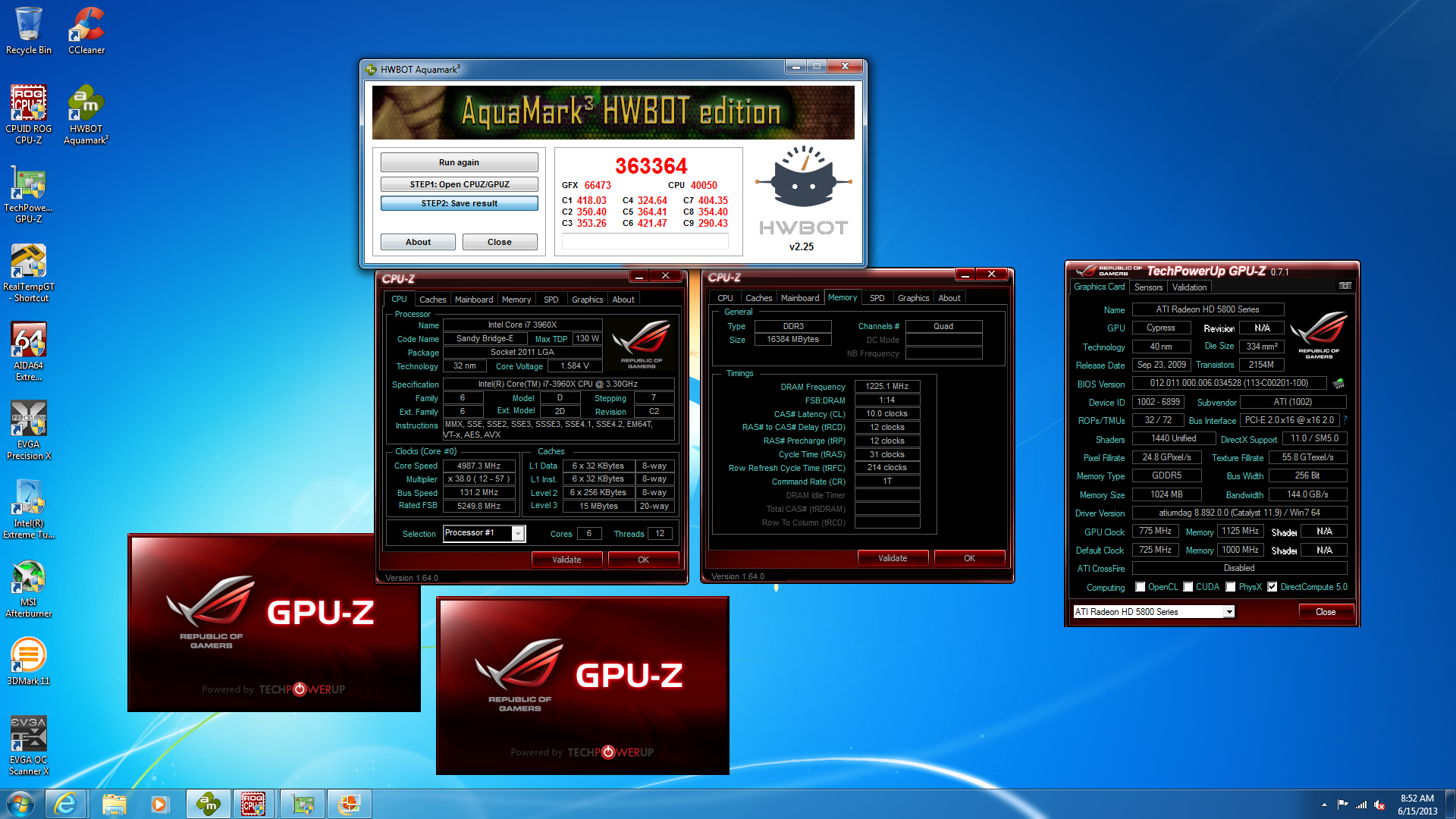Launch RealTempGT shortcut icon

[29, 272]
